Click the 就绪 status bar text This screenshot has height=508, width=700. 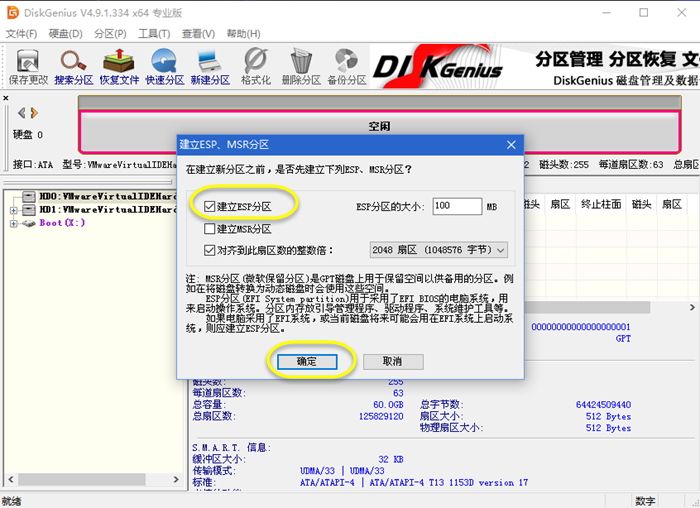(11, 501)
